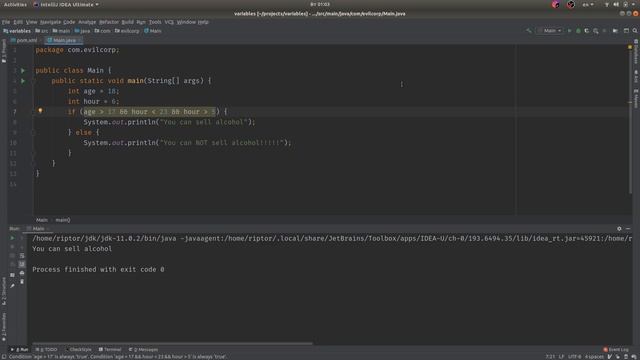Click the yellow inspection indicator top-right of editor

tap(630, 47)
